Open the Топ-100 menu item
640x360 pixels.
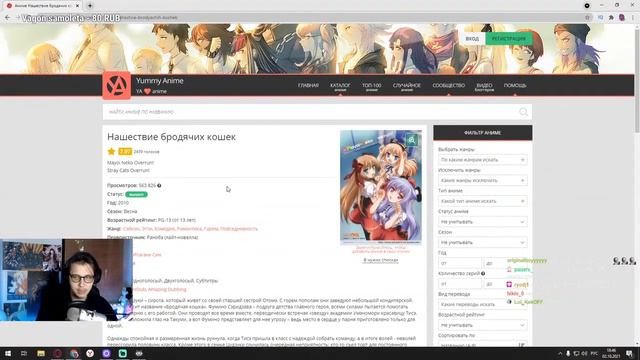(371, 87)
